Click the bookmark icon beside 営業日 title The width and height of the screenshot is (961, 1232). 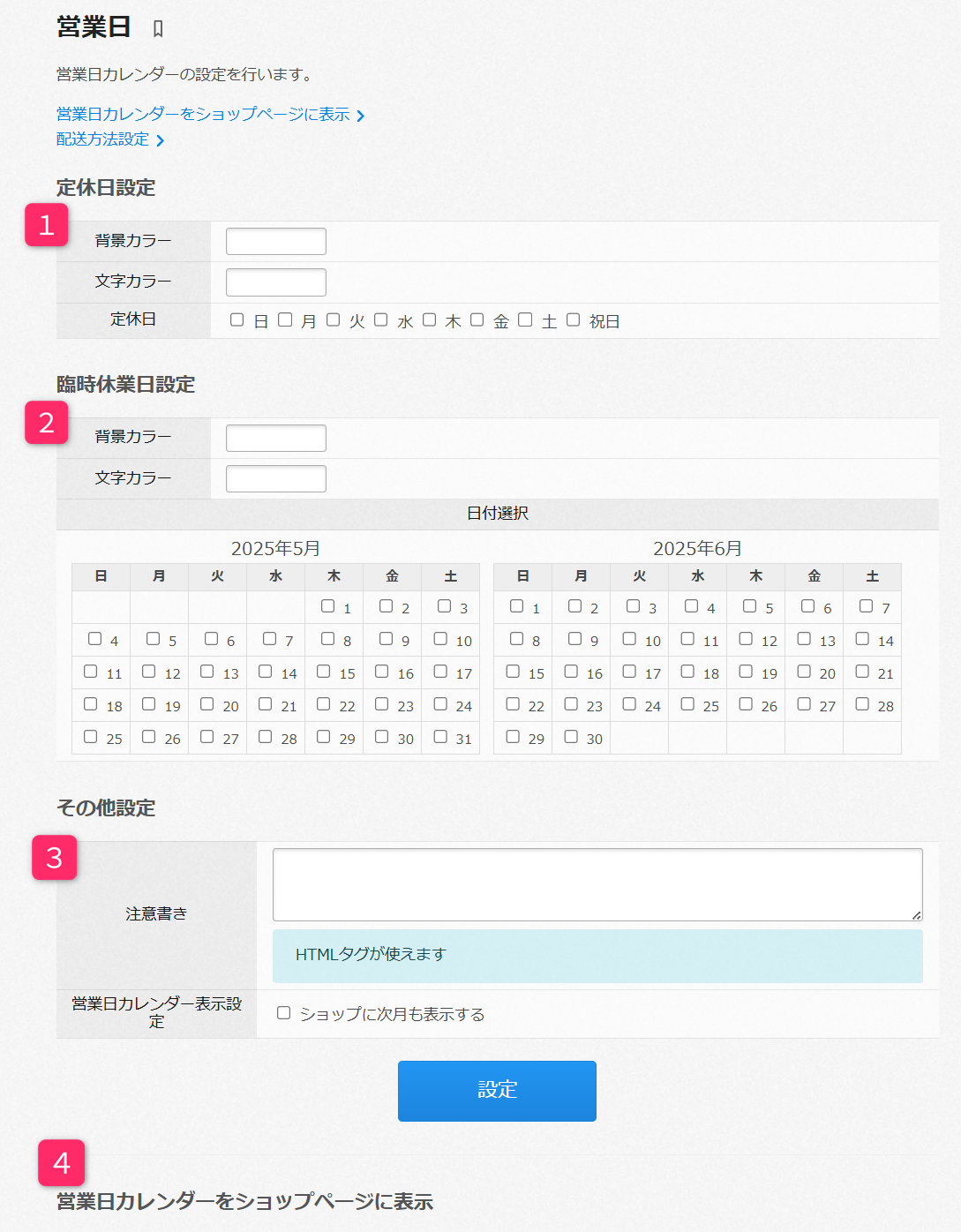(158, 29)
